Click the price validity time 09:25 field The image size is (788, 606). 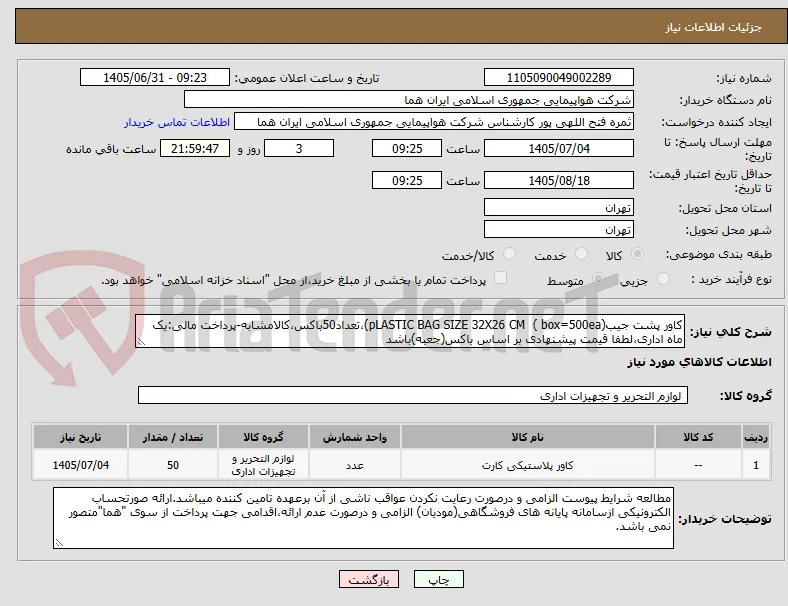pyautogui.click(x=407, y=180)
